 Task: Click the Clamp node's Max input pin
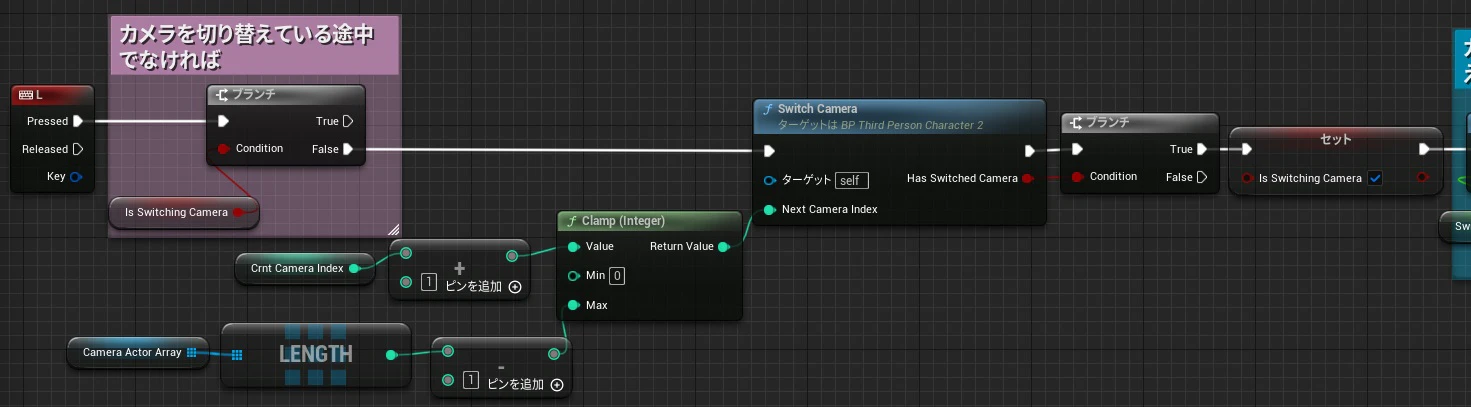click(x=573, y=305)
